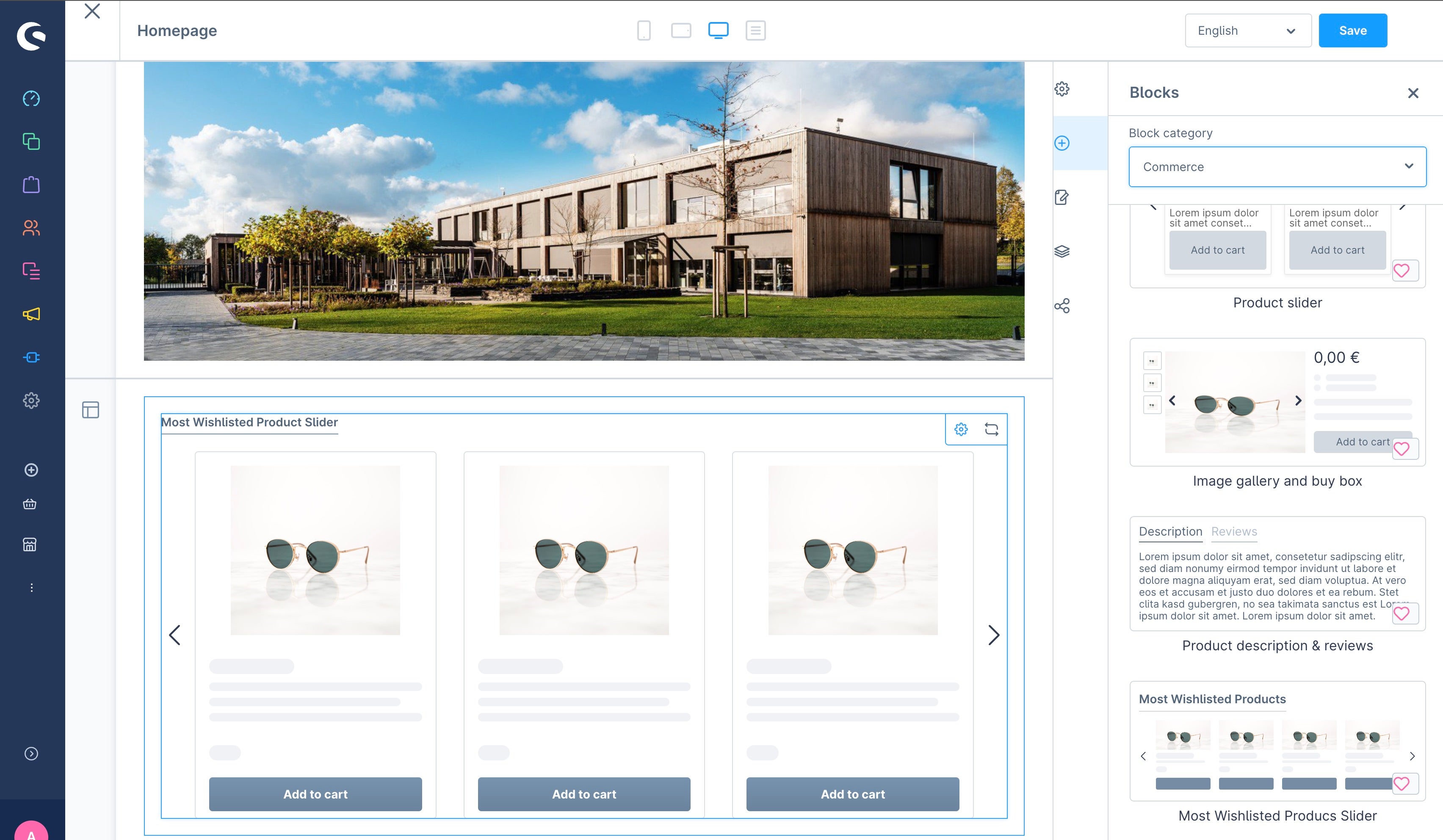This screenshot has width=1443, height=840.
Task: Open the Customers icon in the sidebar
Action: (31, 228)
